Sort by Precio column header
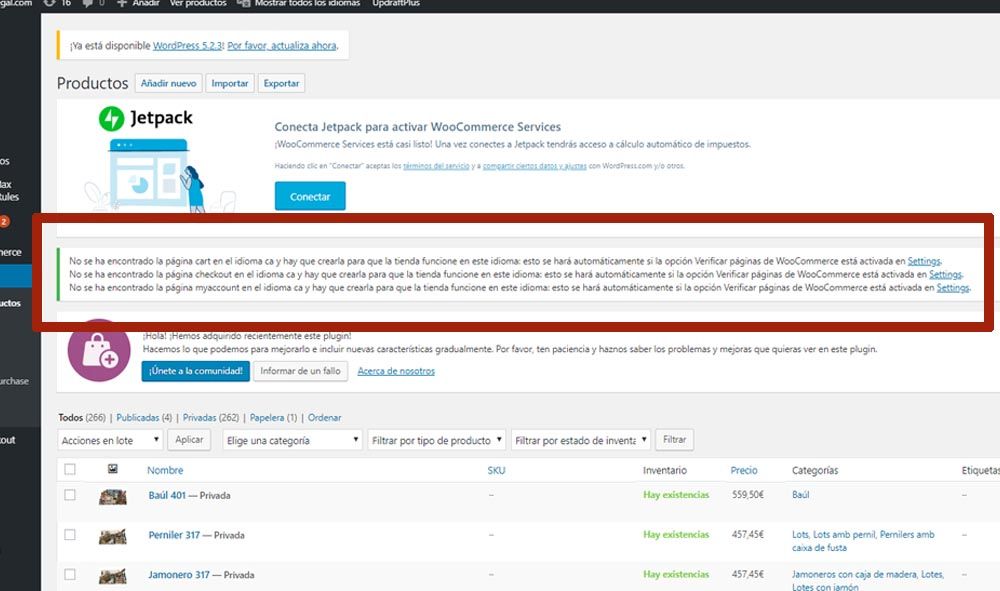Screen dimensions: 1000x591 click(x=744, y=470)
